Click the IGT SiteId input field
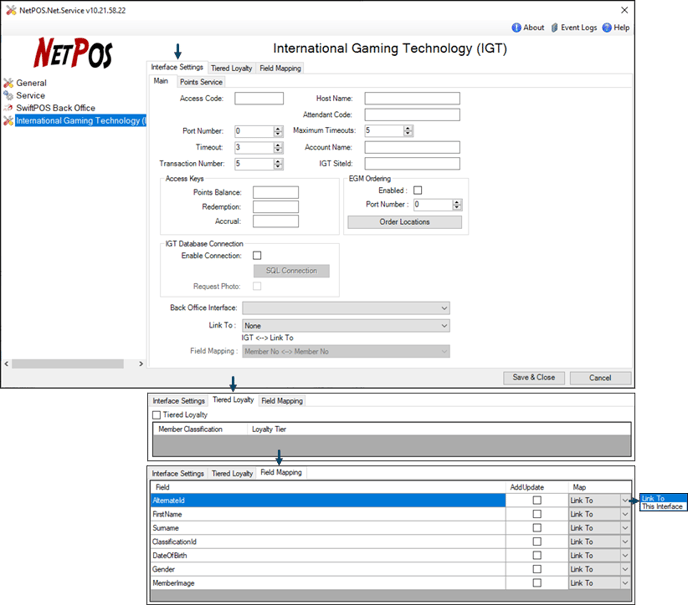 [412, 164]
